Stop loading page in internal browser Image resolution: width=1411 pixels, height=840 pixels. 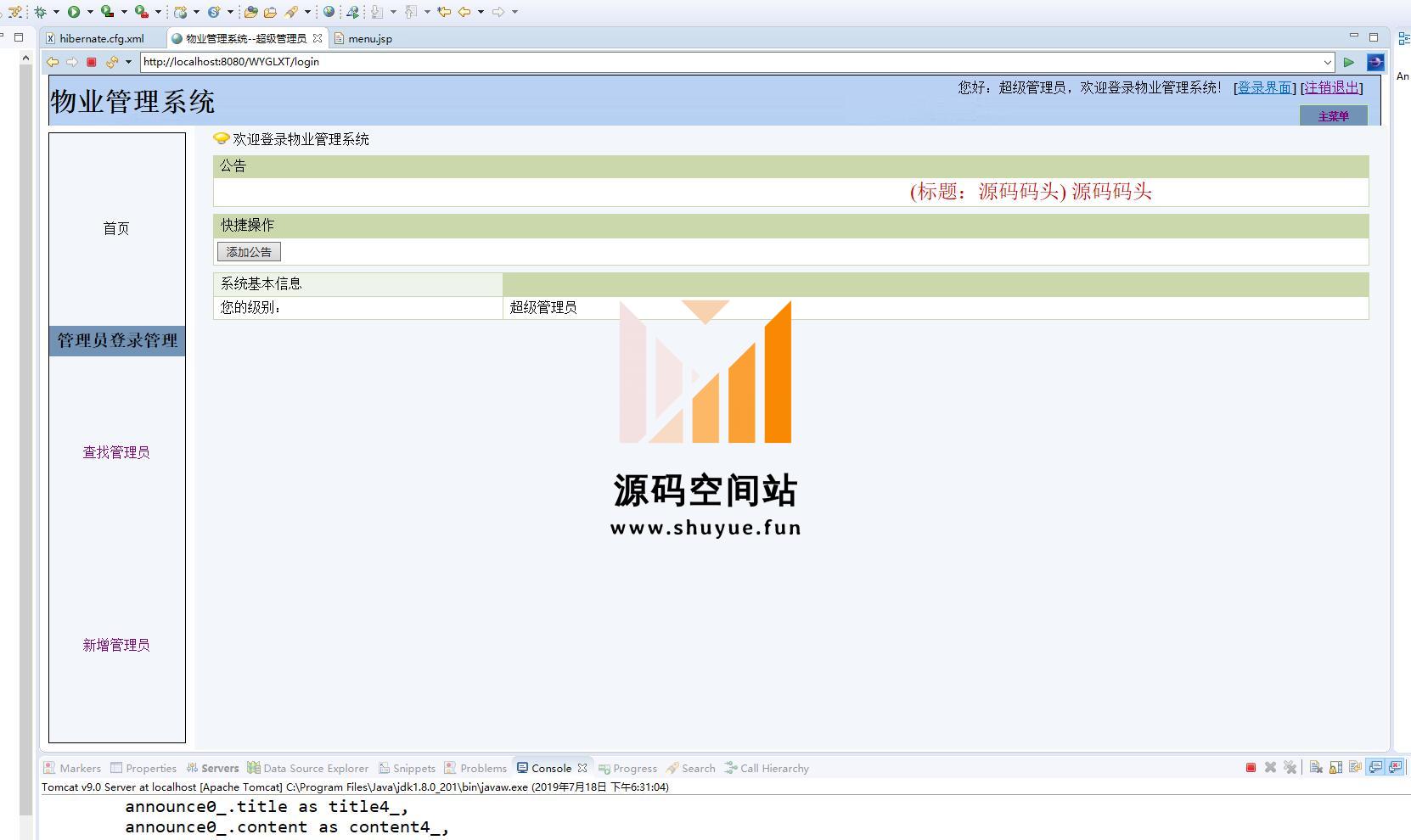tap(92, 62)
